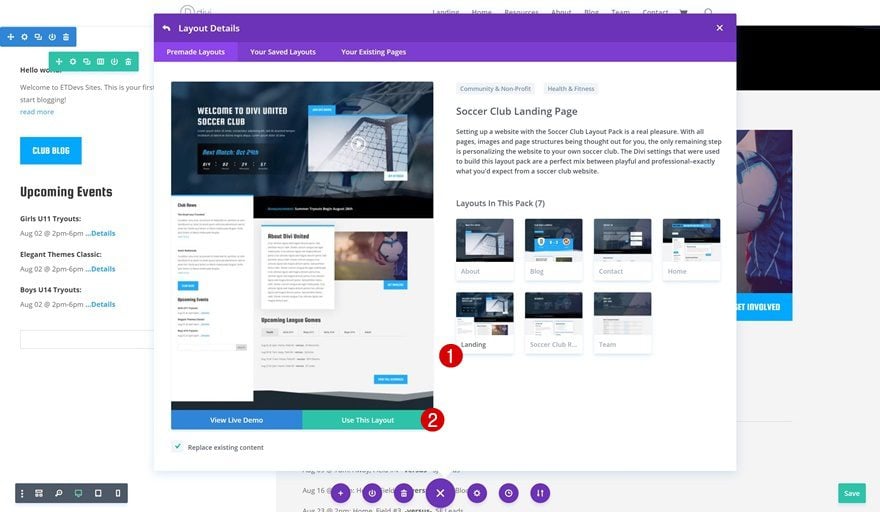Image resolution: width=880 pixels, height=512 pixels.
Task: Select the Blog layout thumbnail
Action: point(553,249)
